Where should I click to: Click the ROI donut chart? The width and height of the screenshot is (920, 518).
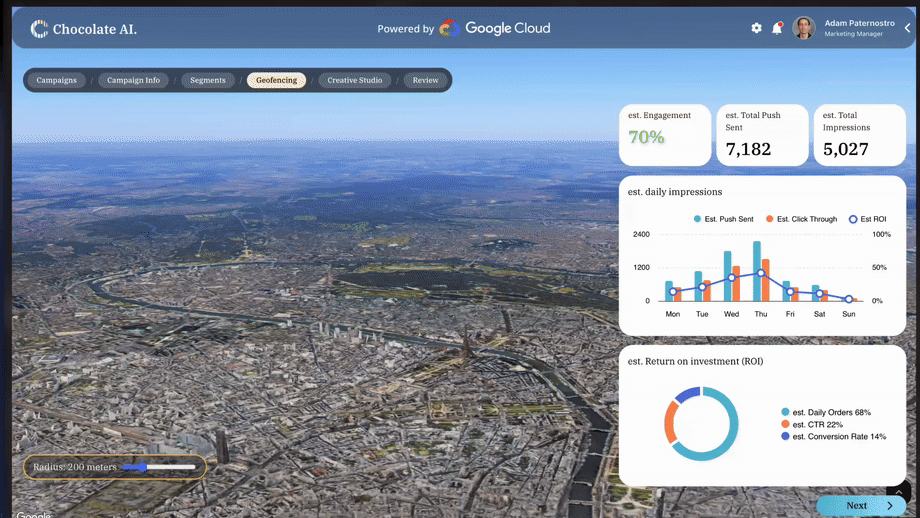701,424
